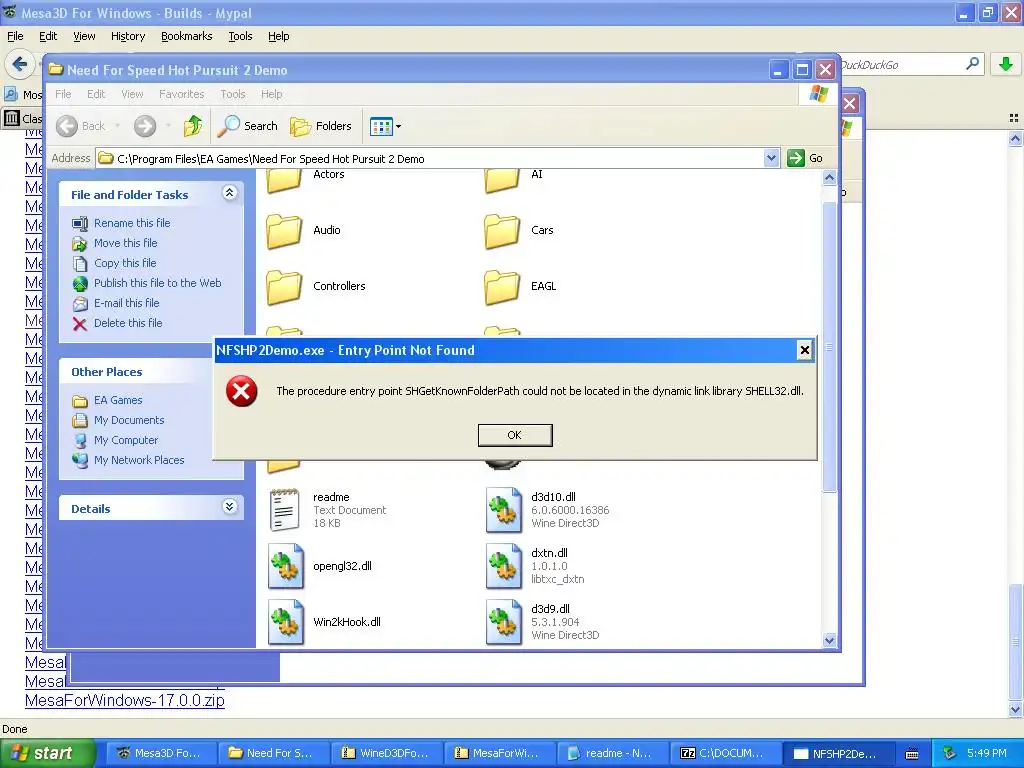Toggle the Folders pane in Explorer

point(321,126)
